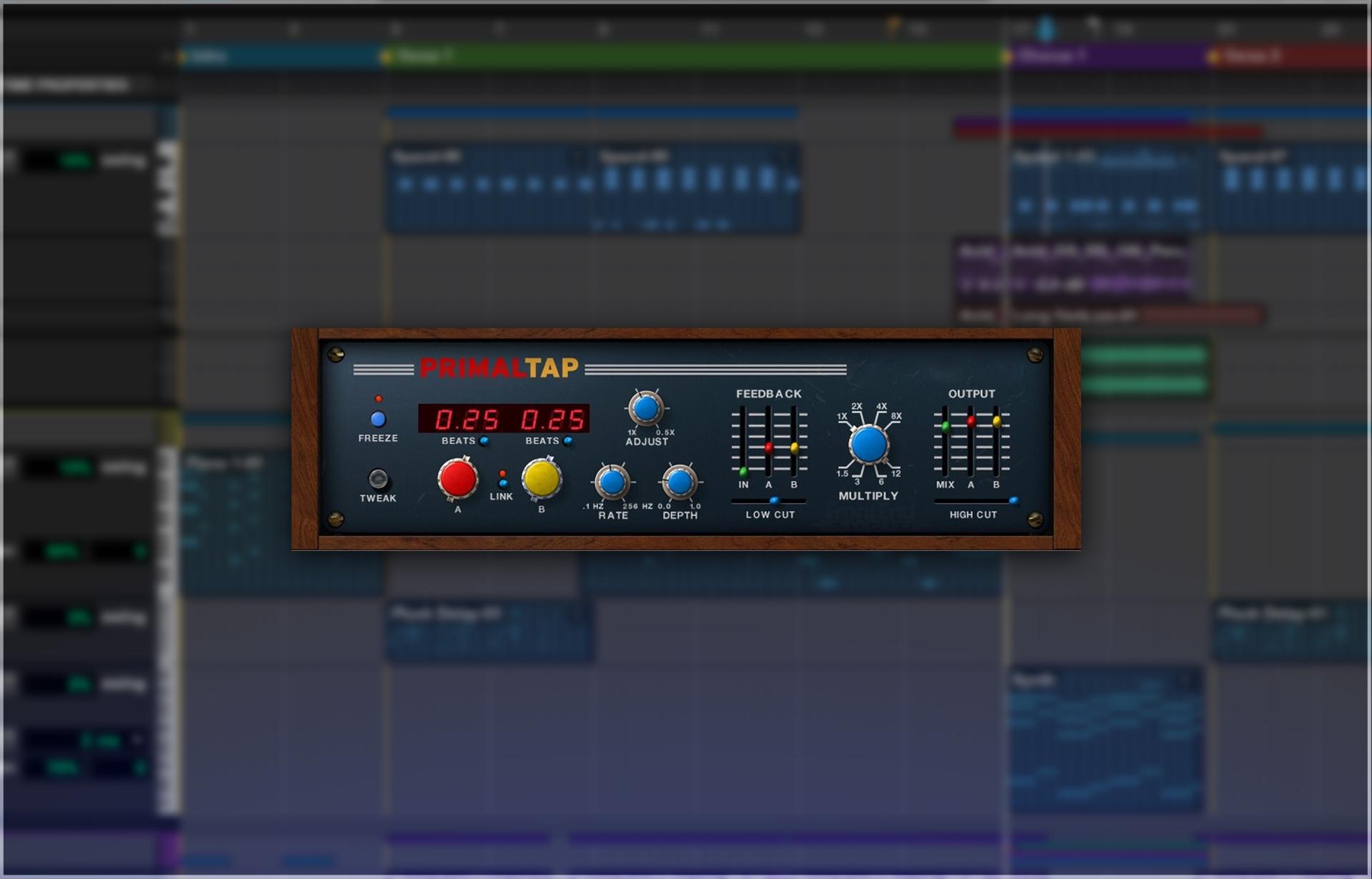
Task: Click the HIGH CUT slider handle
Action: [x=1013, y=501]
